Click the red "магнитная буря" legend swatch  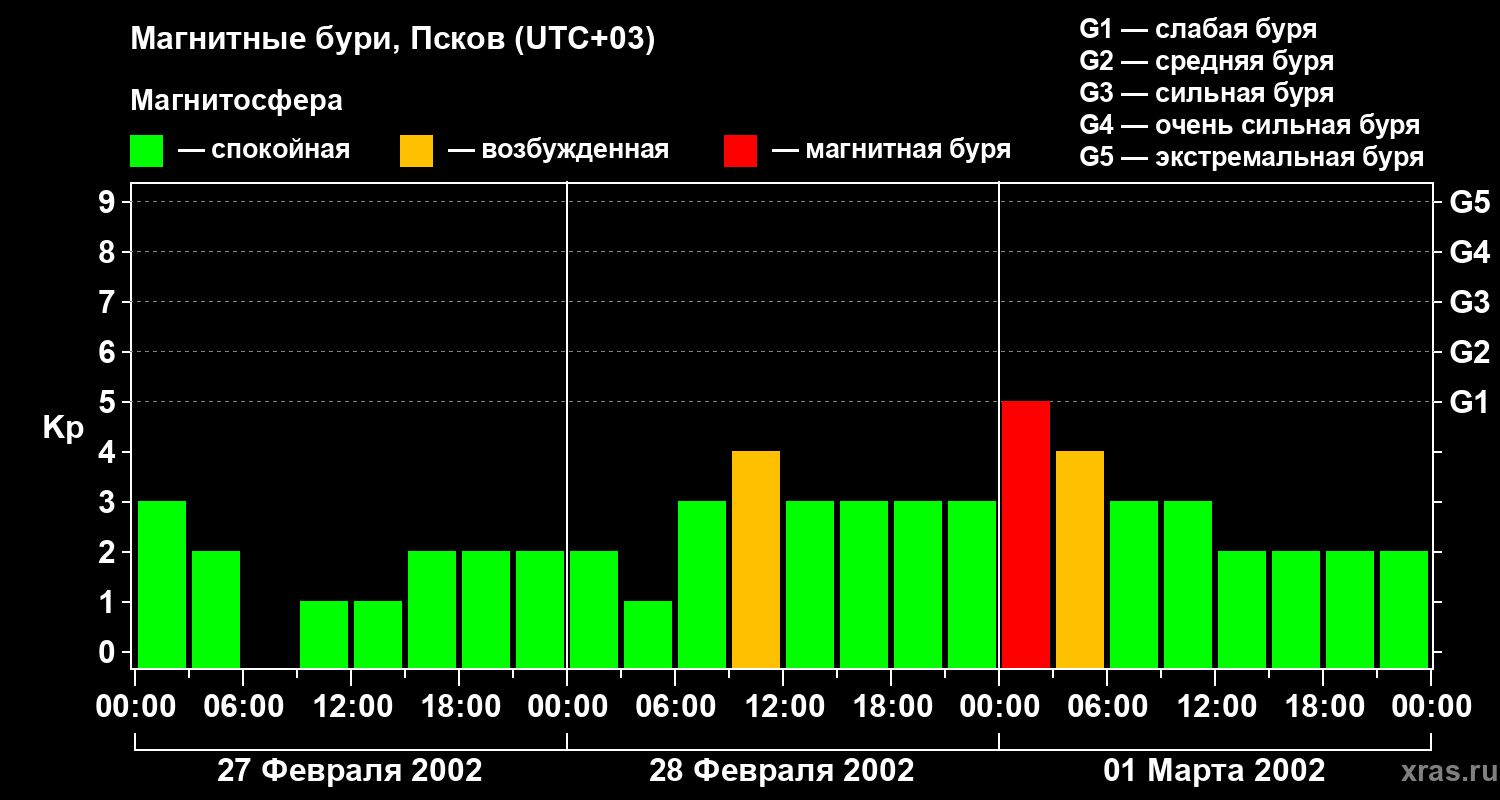pyautogui.click(x=741, y=151)
